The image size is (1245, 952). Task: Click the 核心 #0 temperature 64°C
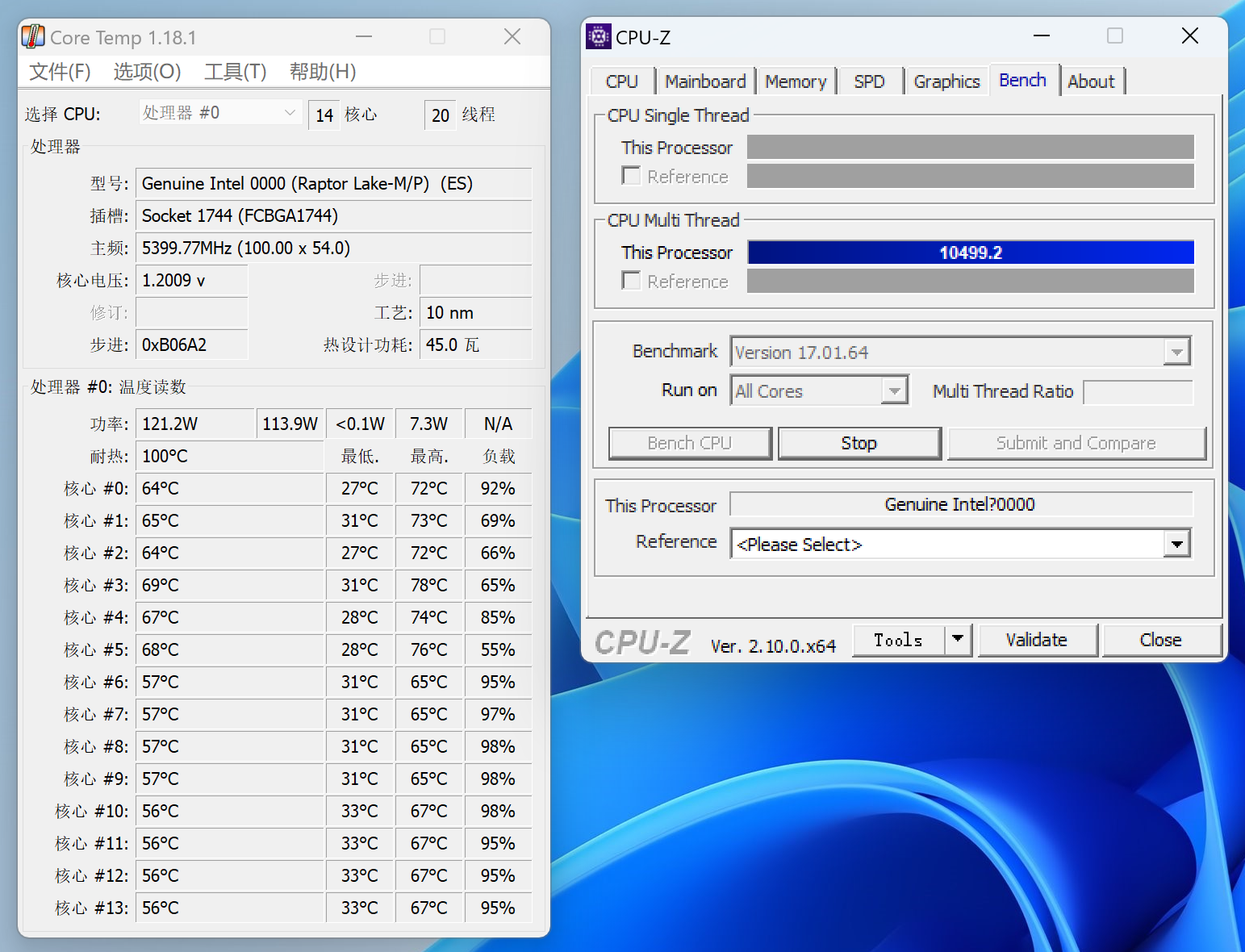tap(230, 489)
